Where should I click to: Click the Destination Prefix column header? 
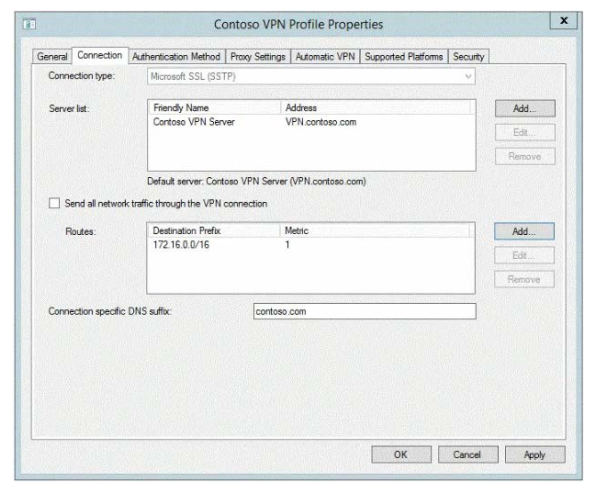214,231
